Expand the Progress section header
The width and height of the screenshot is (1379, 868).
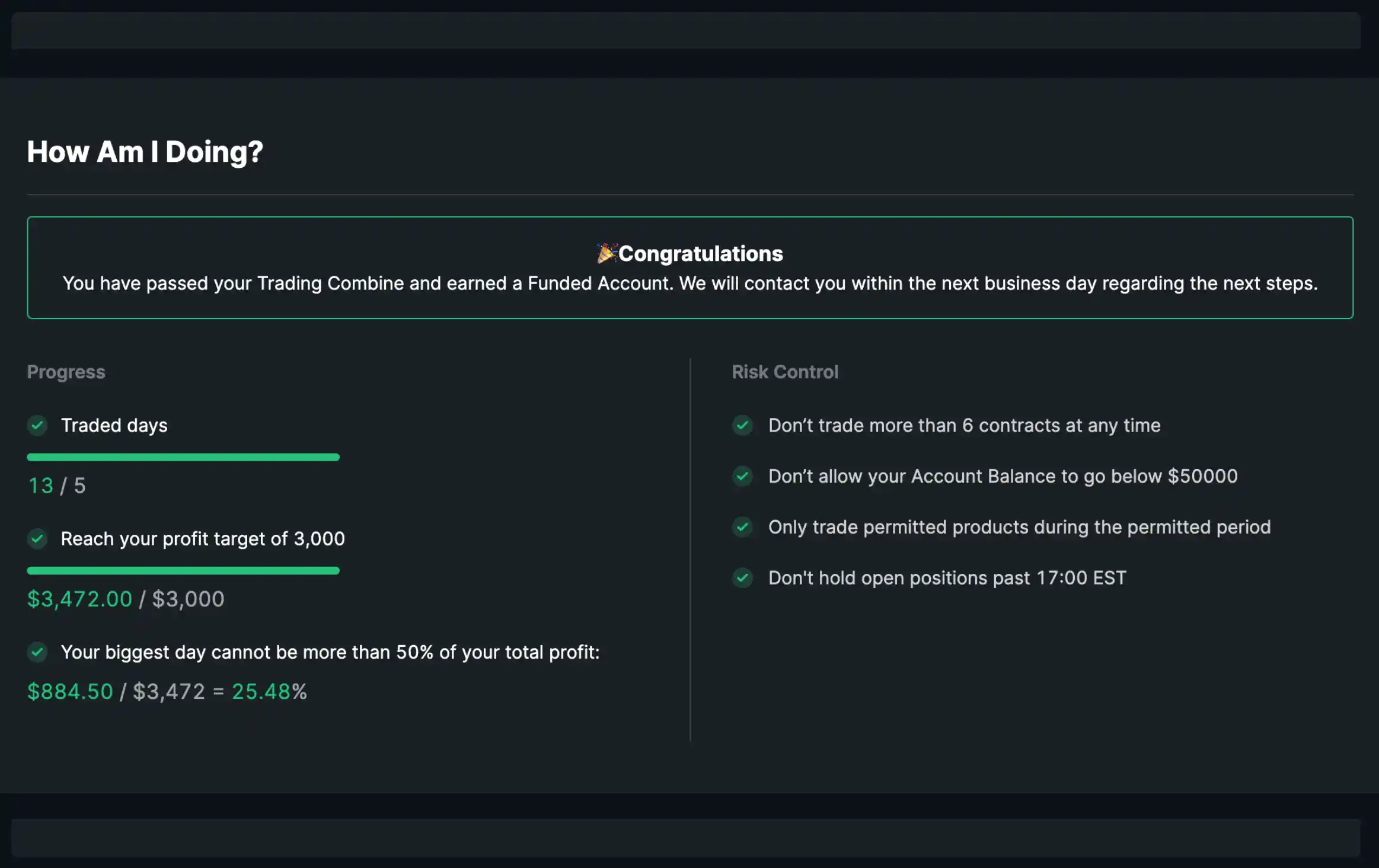[x=66, y=372]
